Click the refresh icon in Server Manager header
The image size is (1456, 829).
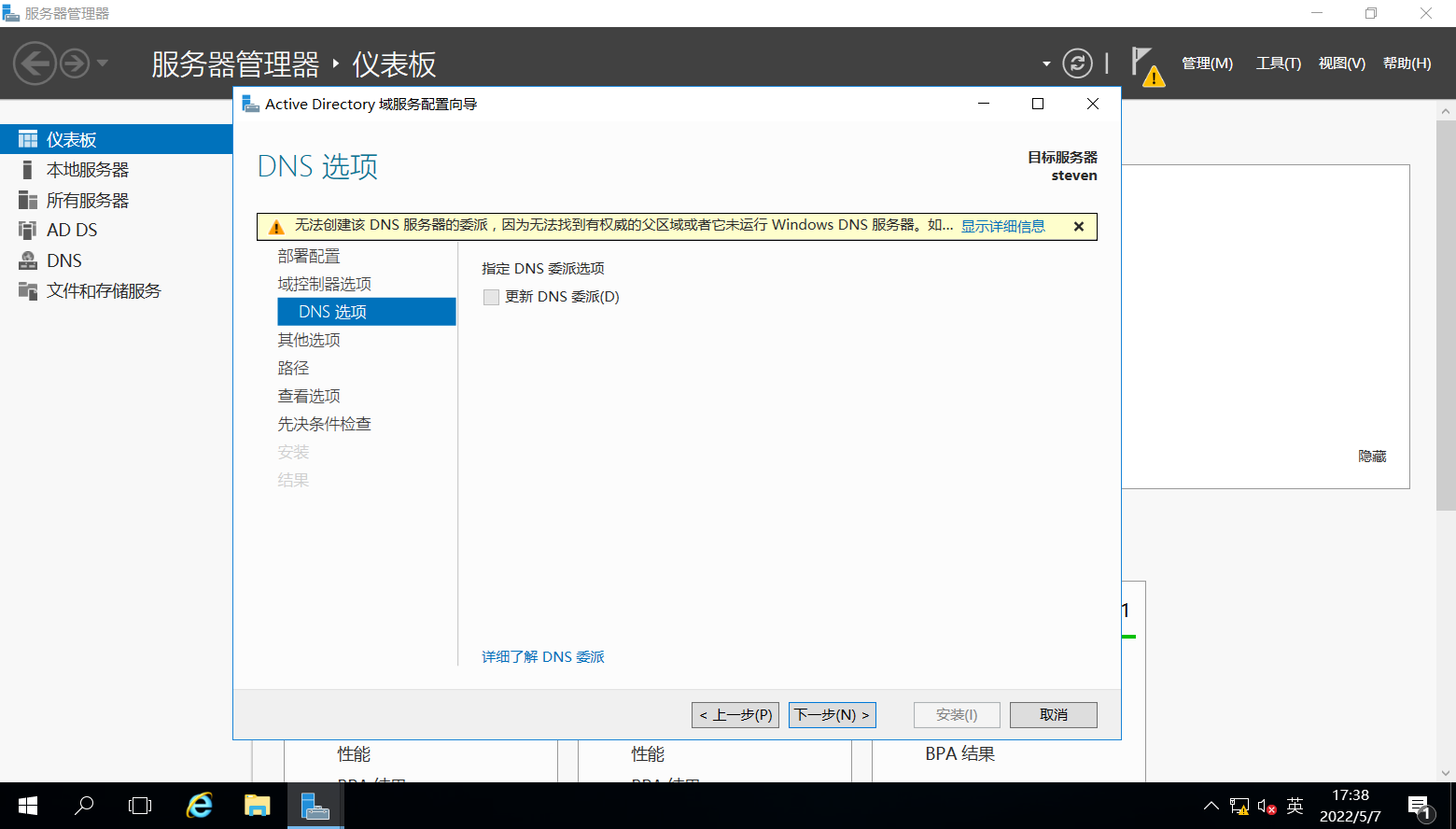click(1077, 63)
